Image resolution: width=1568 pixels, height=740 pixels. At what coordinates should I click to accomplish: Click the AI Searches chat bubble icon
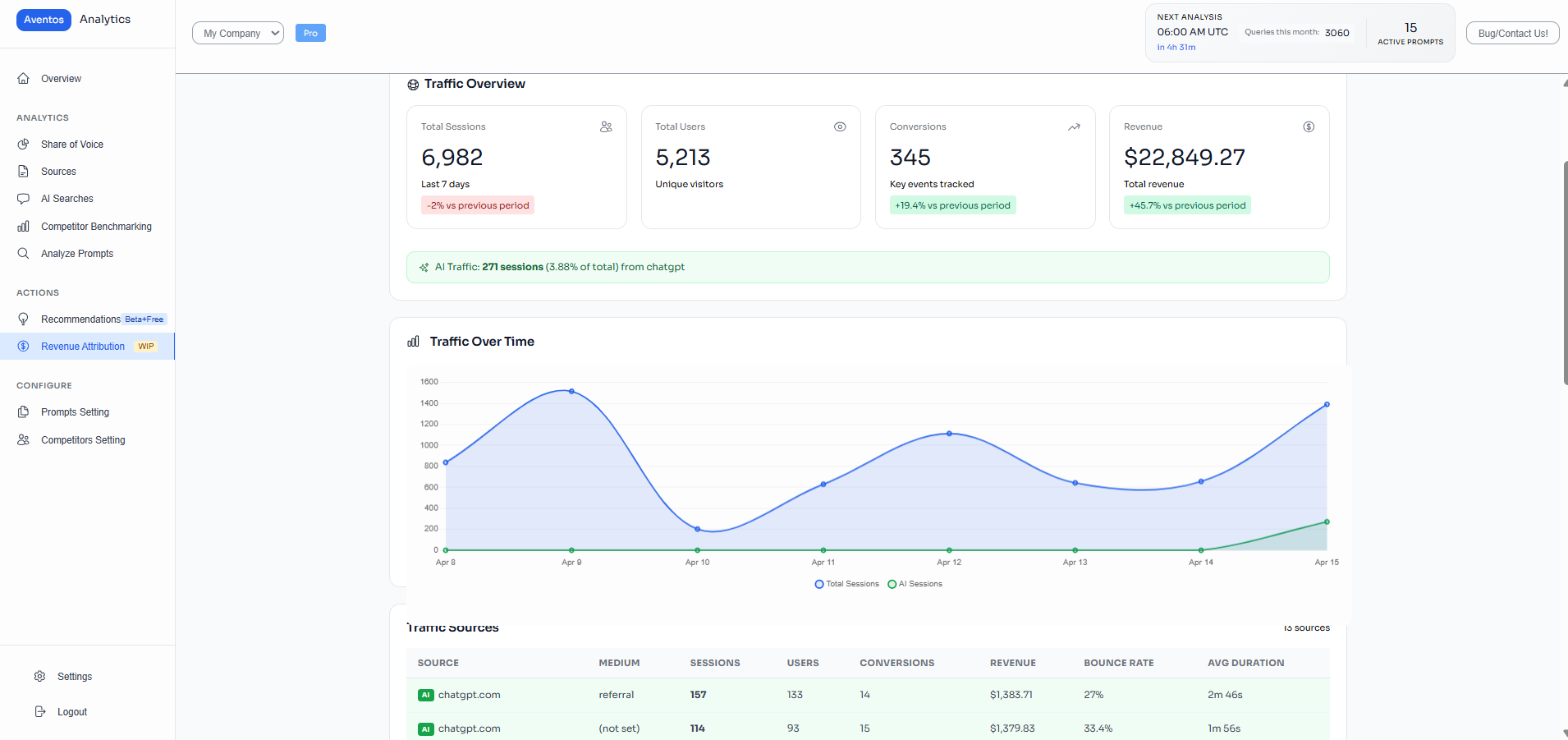click(24, 199)
